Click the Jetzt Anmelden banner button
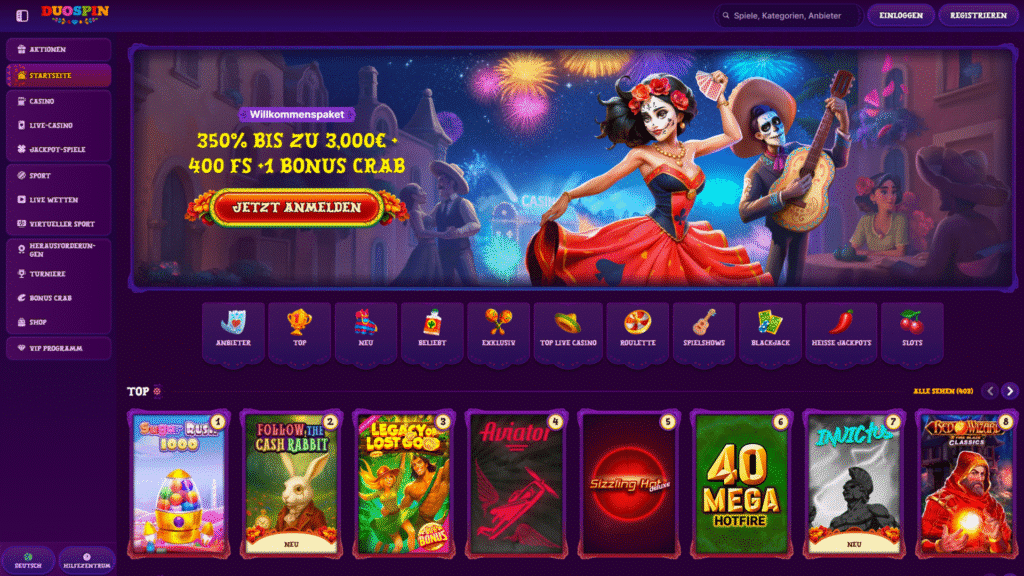 296,208
